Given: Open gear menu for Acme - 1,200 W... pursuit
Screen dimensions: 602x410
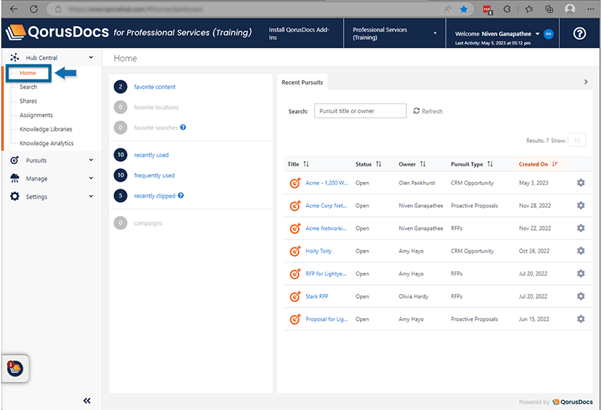Looking at the screenshot, I should [x=581, y=183].
